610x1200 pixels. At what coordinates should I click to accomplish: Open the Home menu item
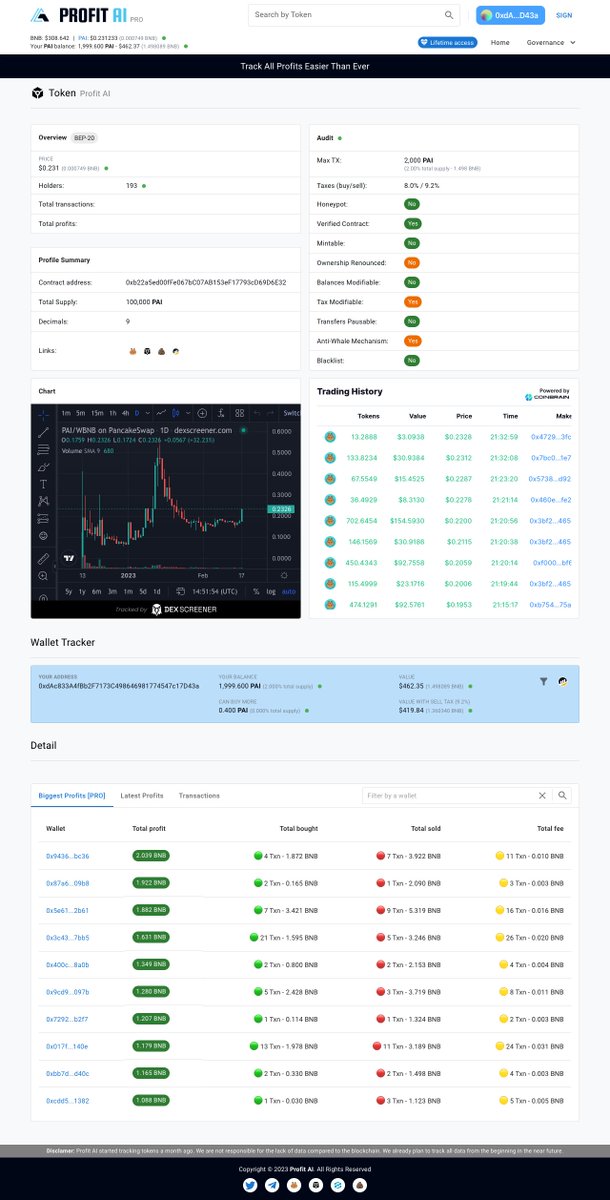pyautogui.click(x=500, y=43)
